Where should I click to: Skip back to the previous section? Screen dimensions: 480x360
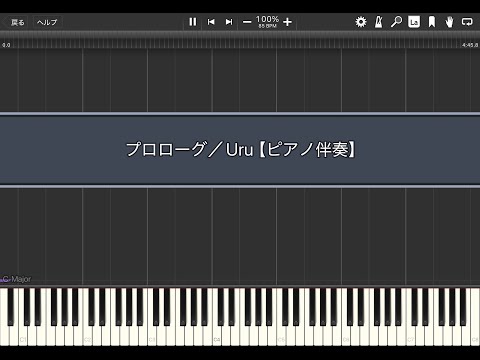(211, 22)
